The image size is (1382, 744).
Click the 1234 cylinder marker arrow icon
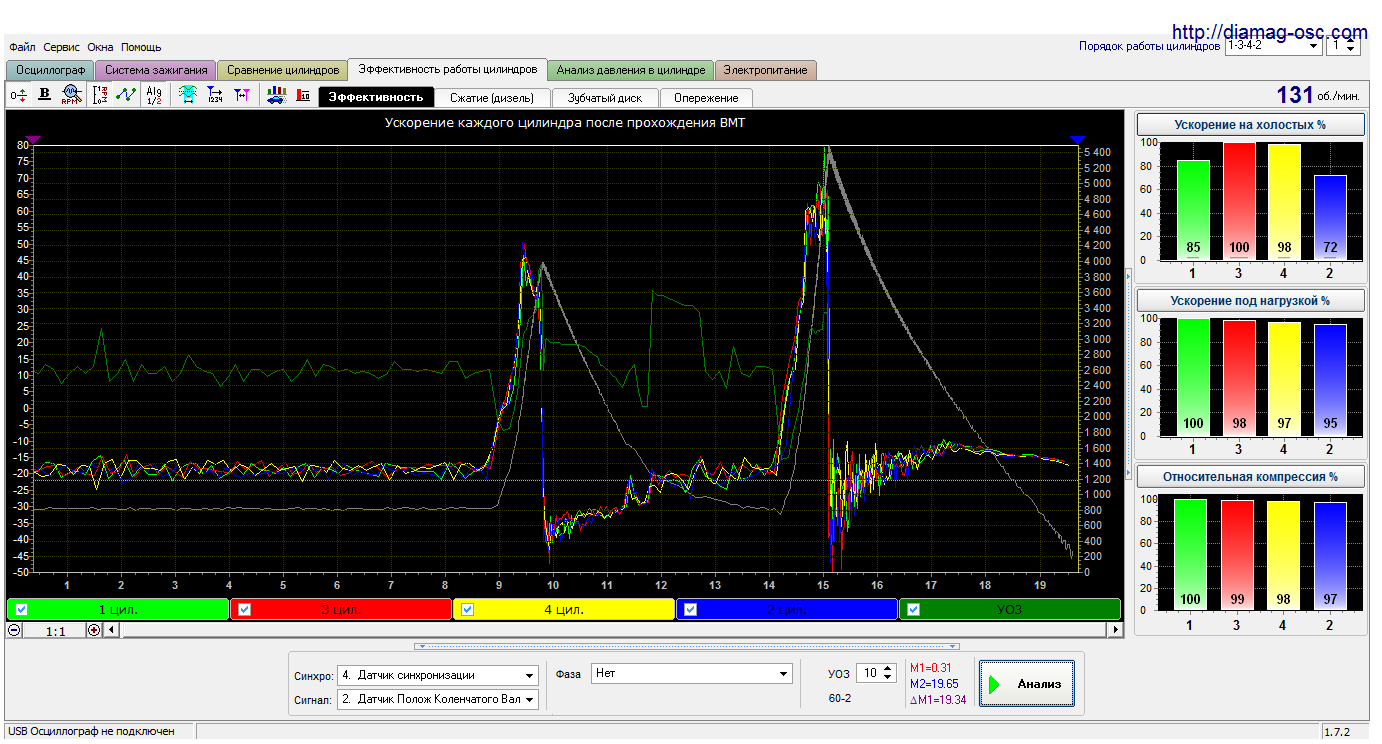coord(214,95)
